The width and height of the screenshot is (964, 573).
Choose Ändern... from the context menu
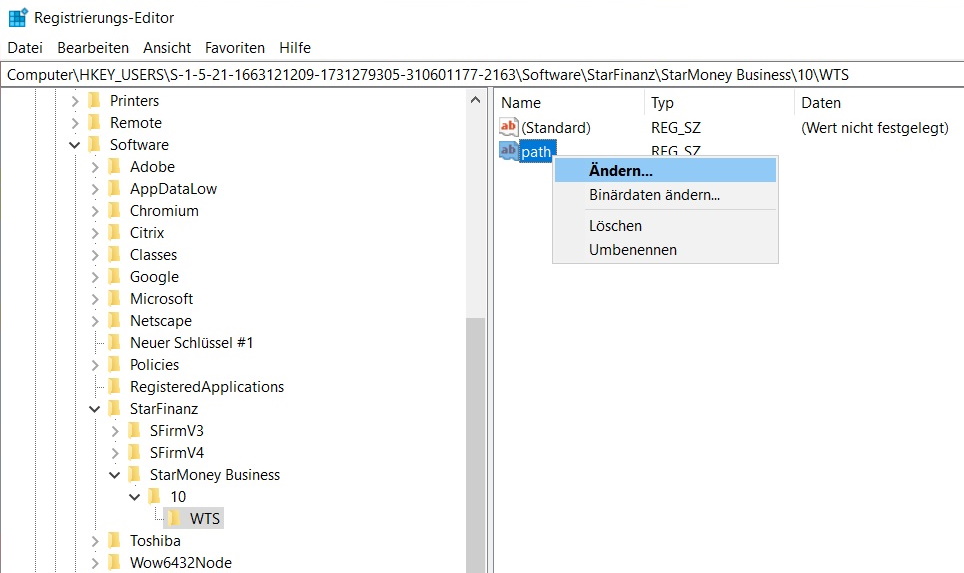(x=665, y=170)
